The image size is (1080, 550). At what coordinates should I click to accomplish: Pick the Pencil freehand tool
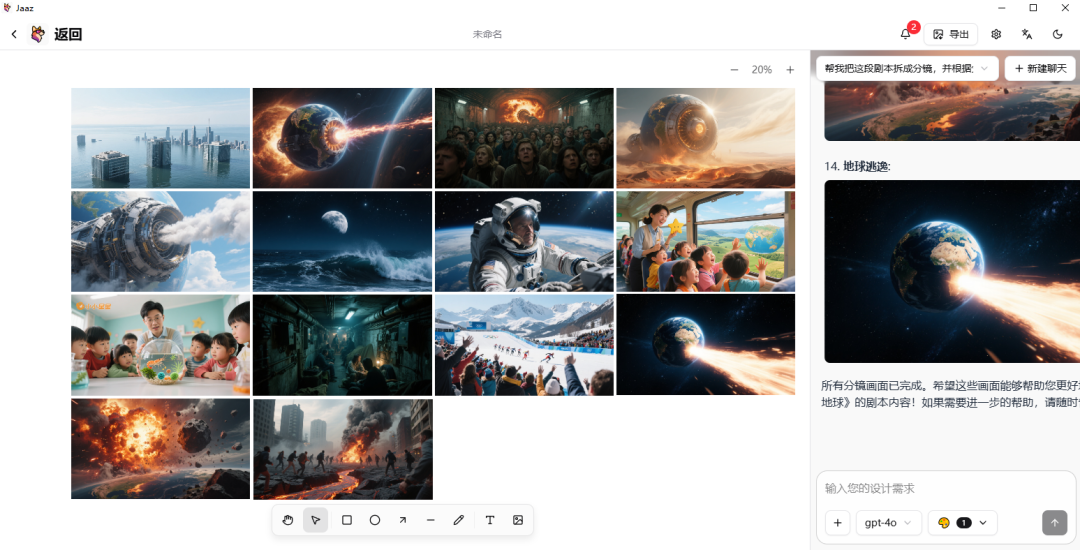pyautogui.click(x=459, y=520)
